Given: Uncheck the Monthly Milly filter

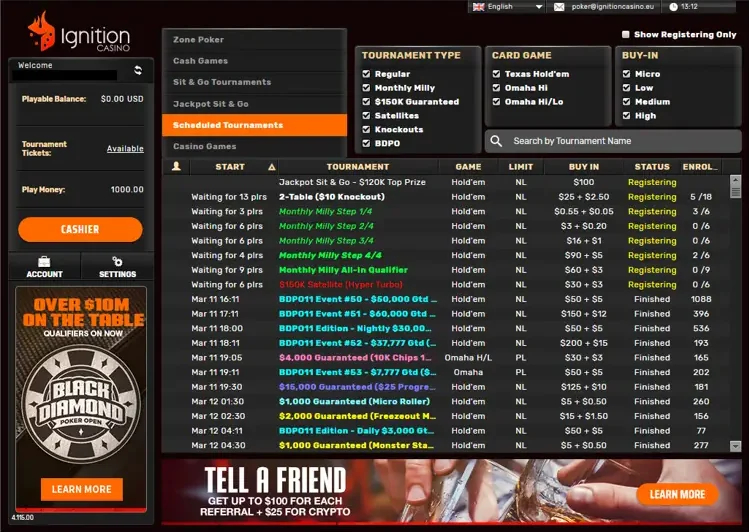Looking at the screenshot, I should click(x=366, y=87).
